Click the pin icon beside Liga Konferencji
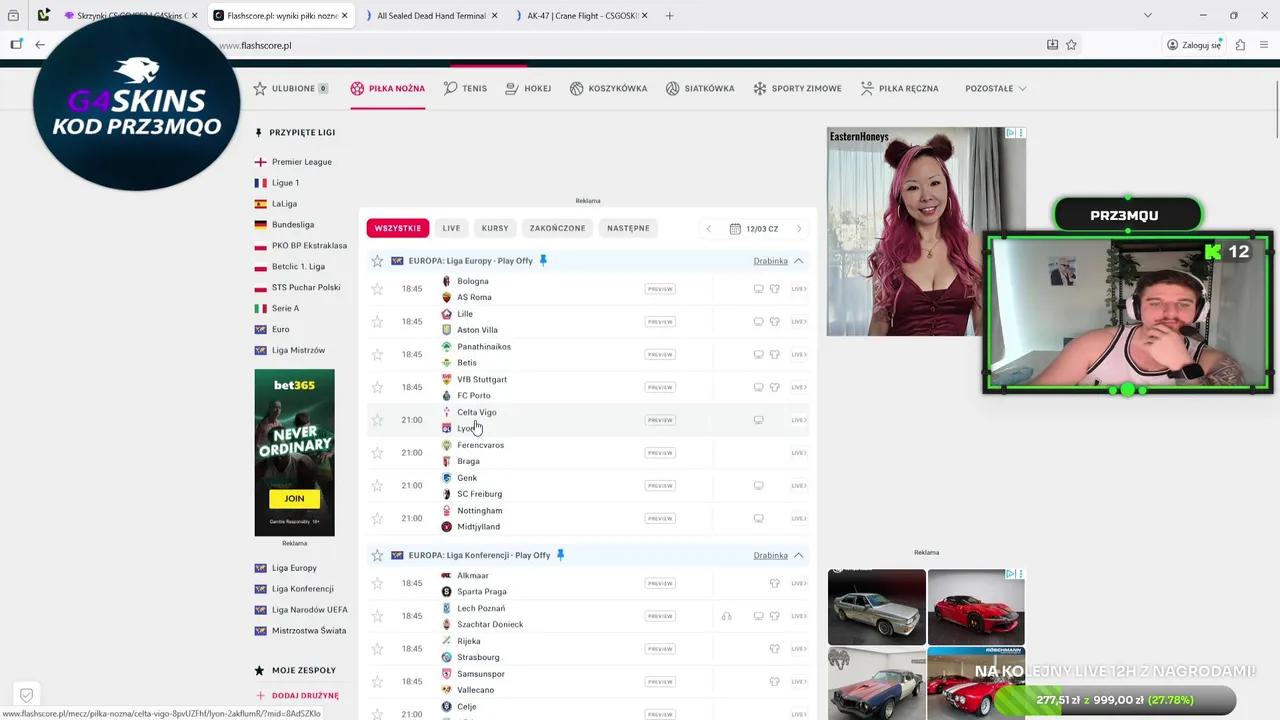This screenshot has width=1280, height=720. click(560, 555)
